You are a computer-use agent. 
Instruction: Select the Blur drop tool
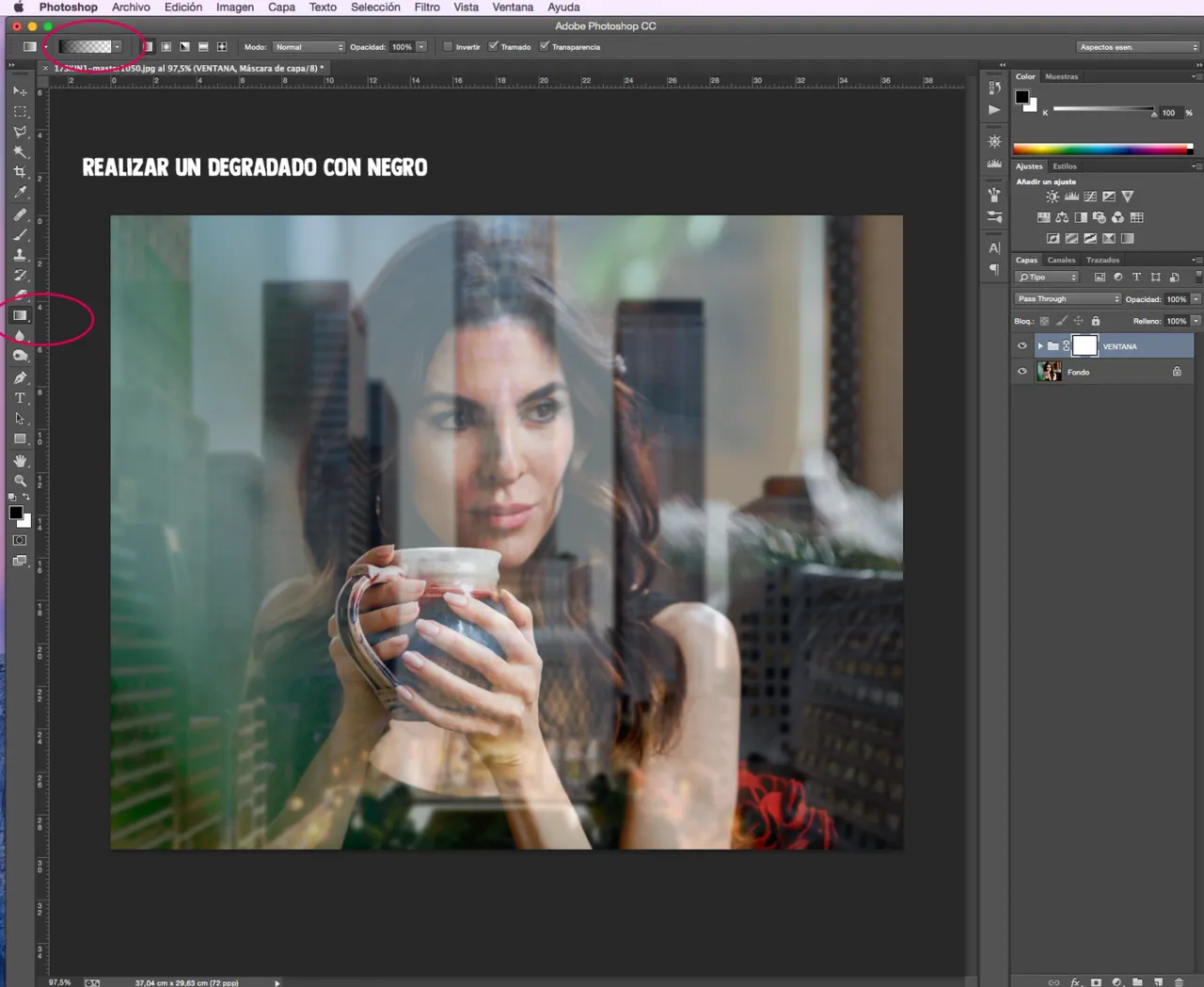20,336
